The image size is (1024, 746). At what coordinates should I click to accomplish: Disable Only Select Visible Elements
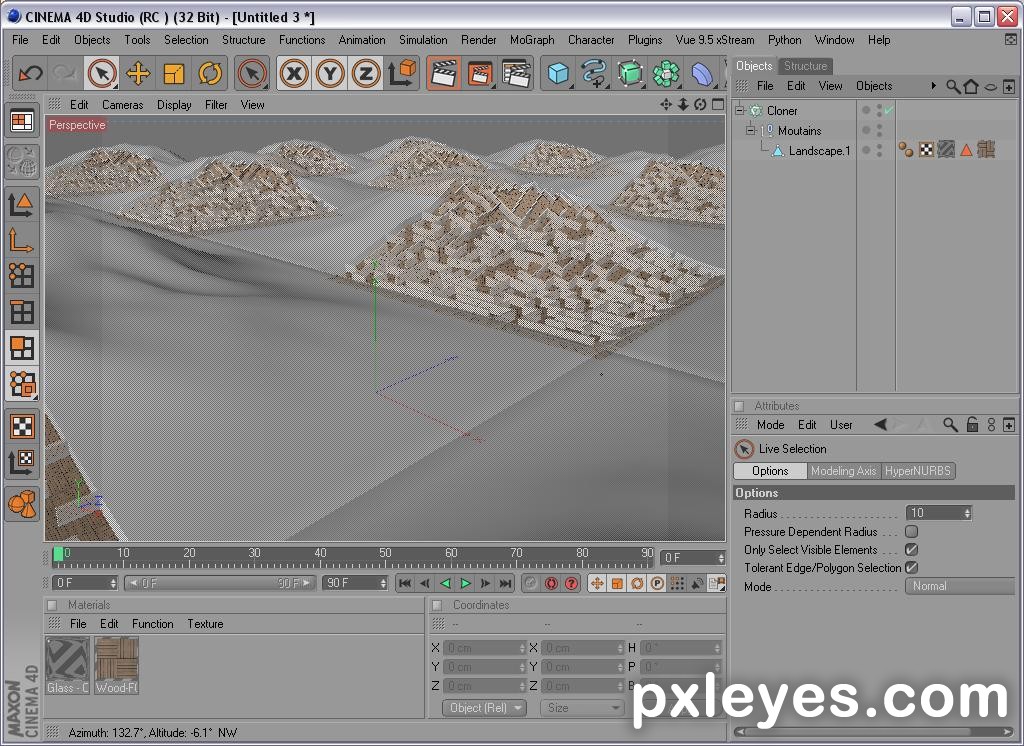(912, 549)
